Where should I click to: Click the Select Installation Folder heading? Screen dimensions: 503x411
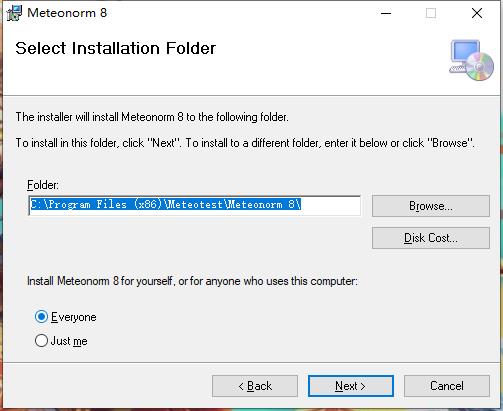coord(116,48)
